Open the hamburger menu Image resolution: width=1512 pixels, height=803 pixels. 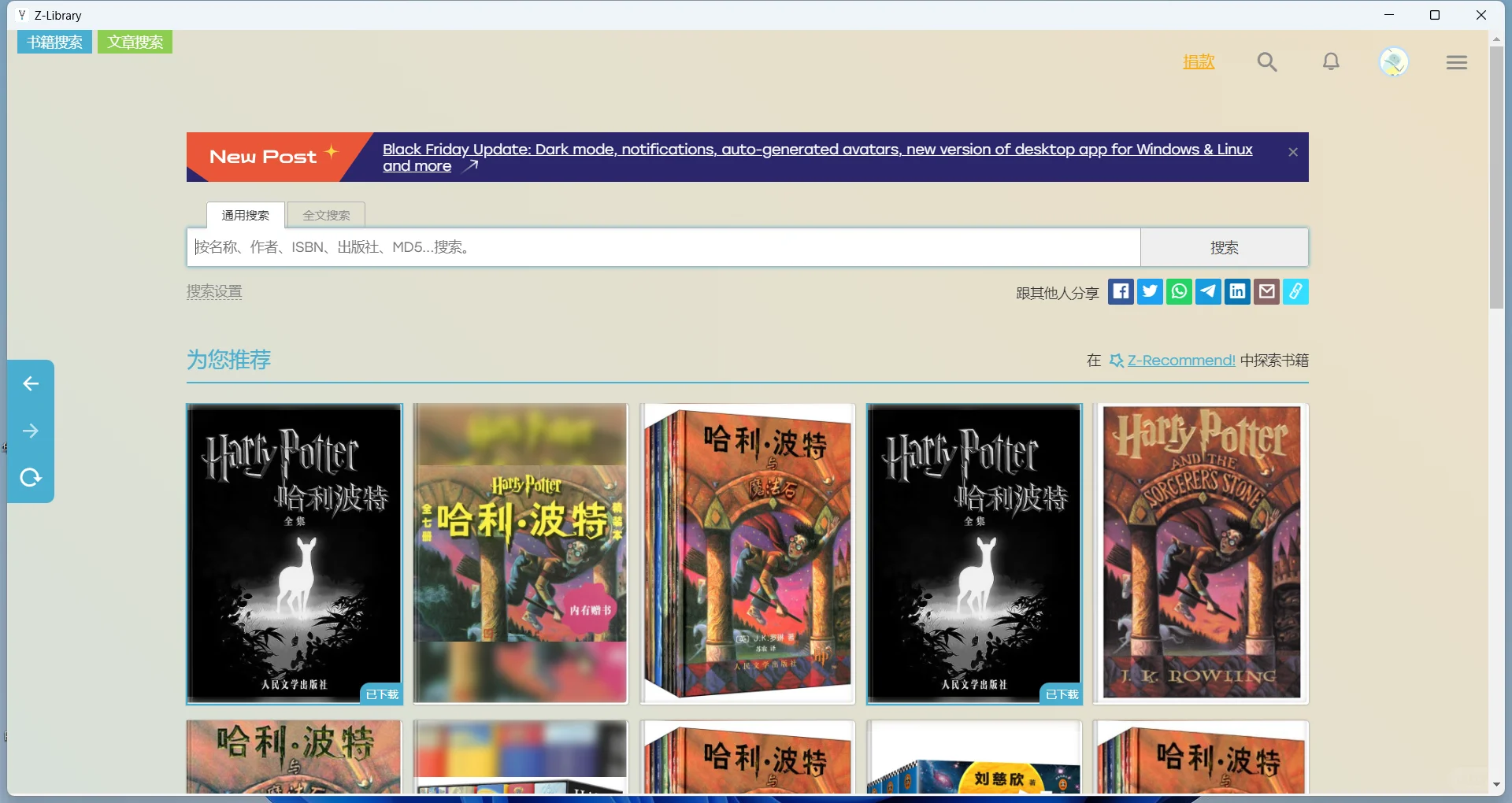coord(1457,62)
